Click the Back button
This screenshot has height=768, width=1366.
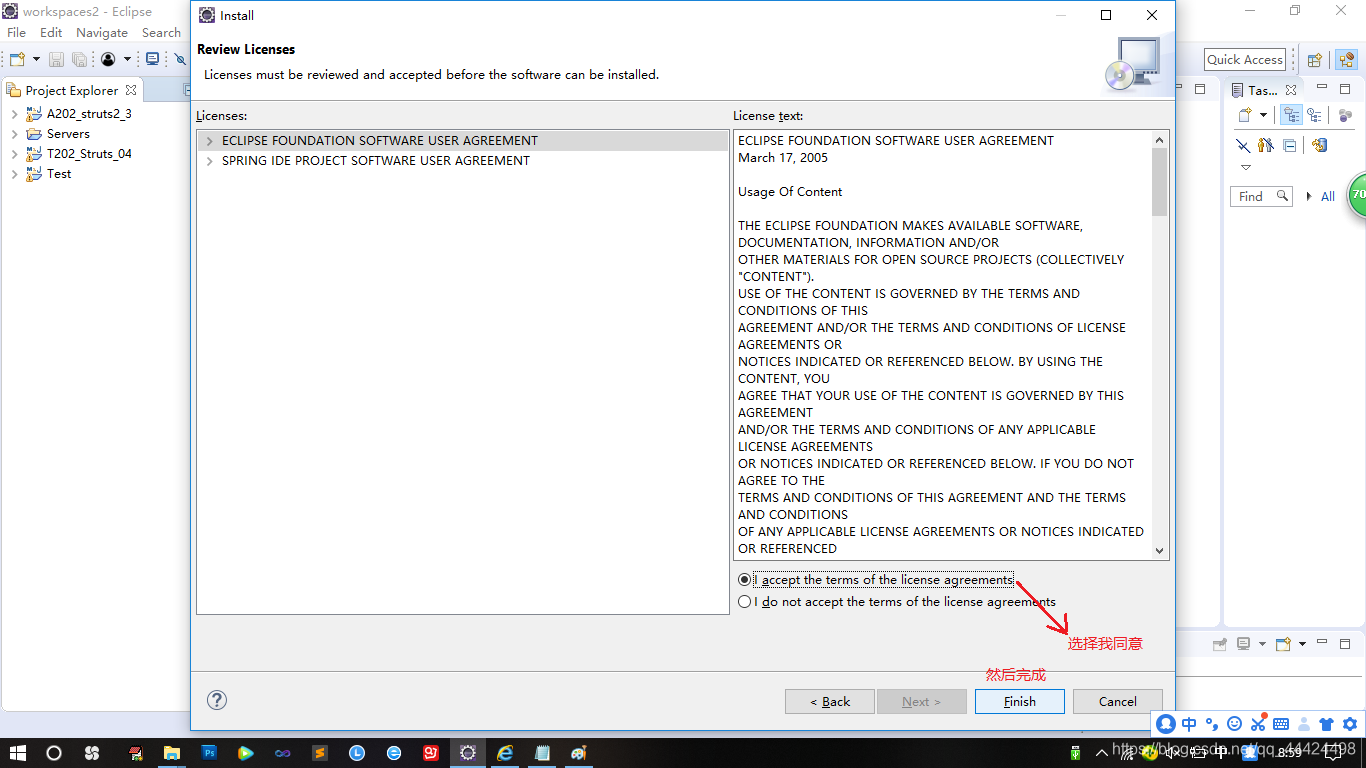[830, 701]
